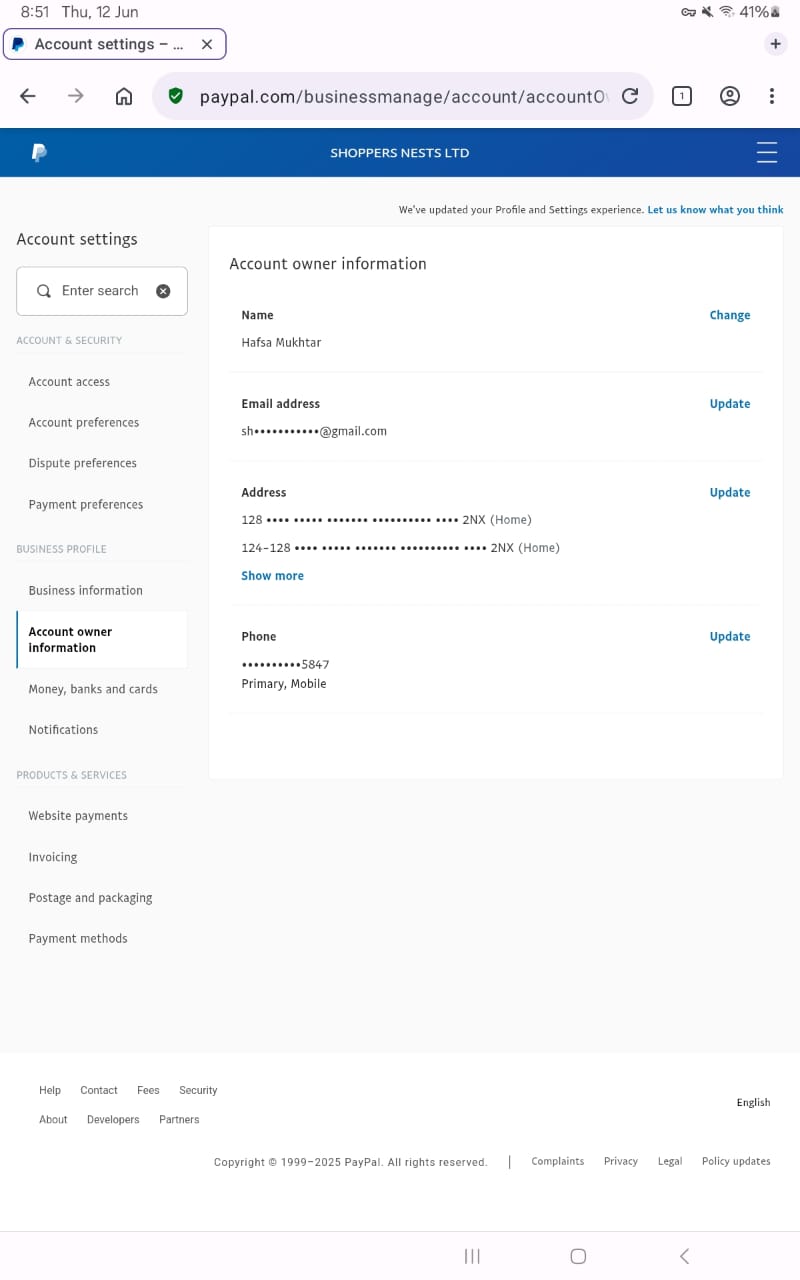Open the hamburger menu in PayPal header
Viewport: 800px width, 1280px height.
pyautogui.click(x=767, y=152)
